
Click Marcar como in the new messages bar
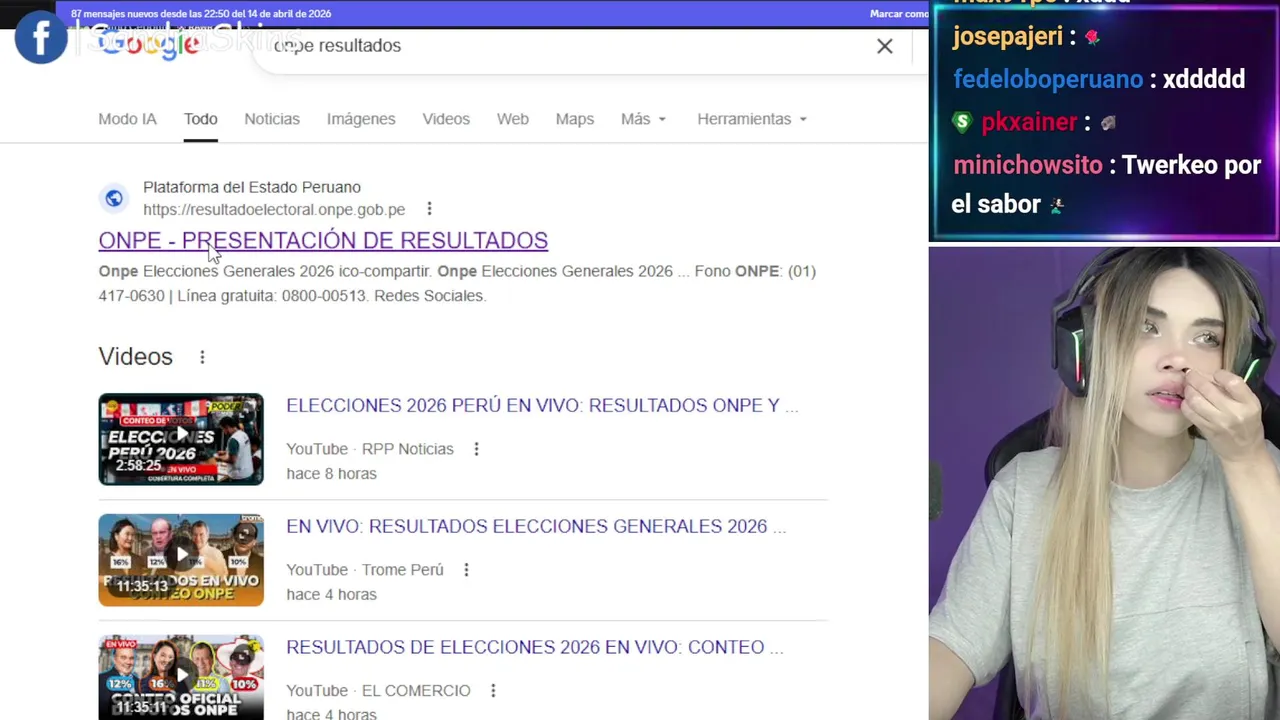[x=899, y=14]
